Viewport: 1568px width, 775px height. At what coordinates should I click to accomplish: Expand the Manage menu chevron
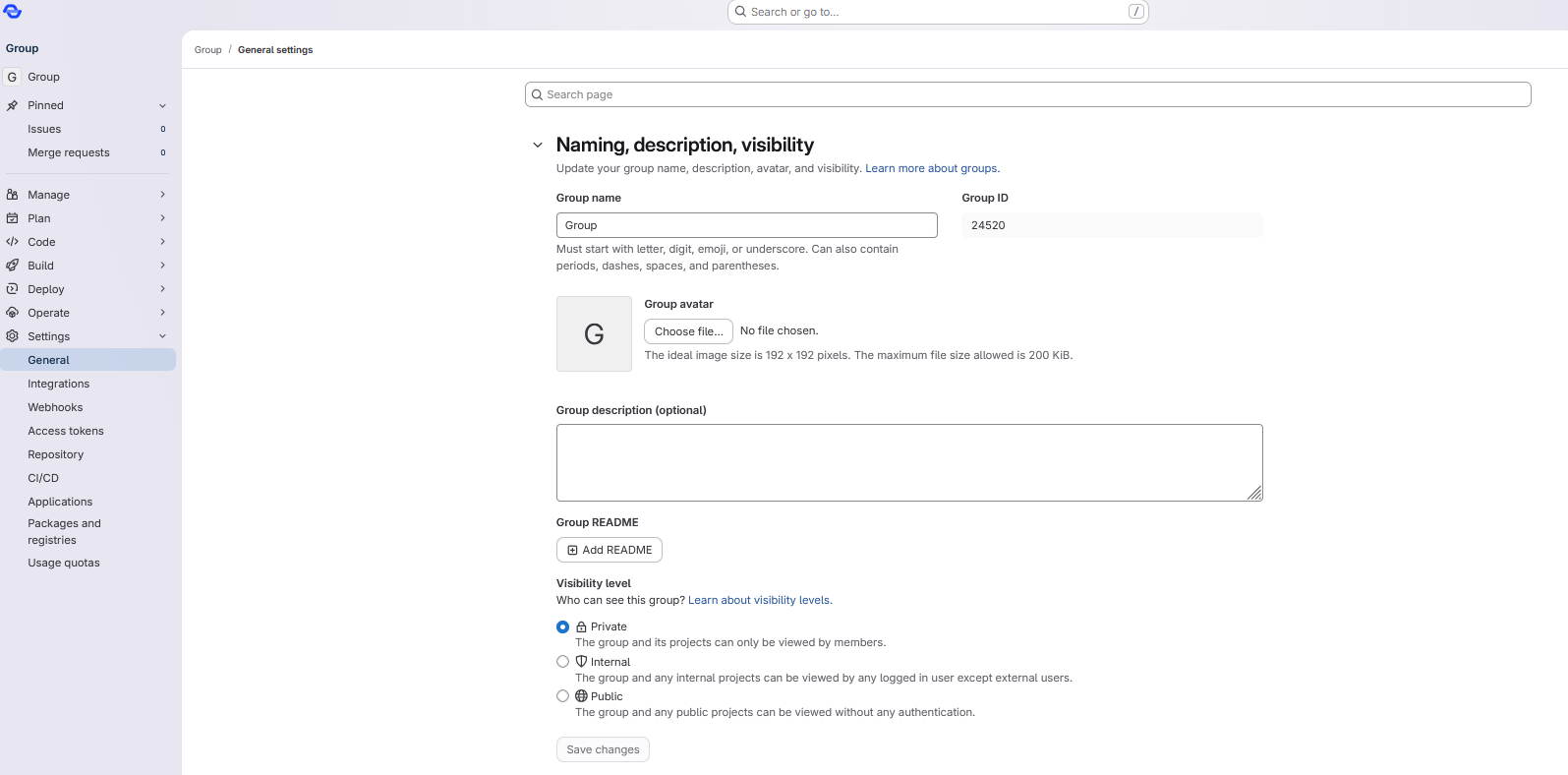click(163, 195)
